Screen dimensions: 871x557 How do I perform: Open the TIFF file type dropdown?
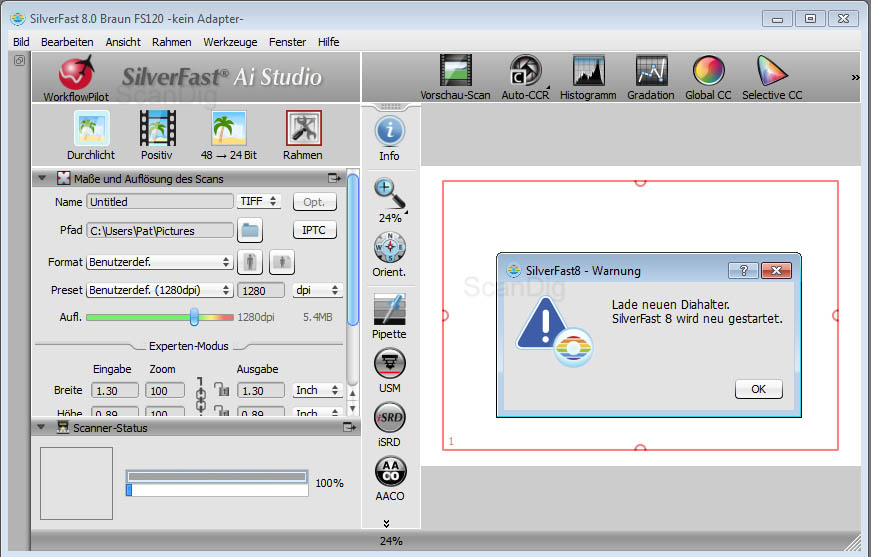coord(259,202)
